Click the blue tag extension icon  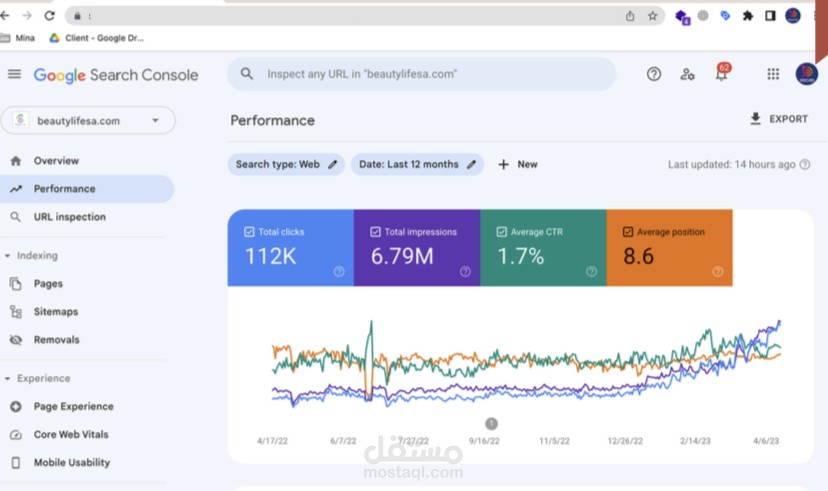(726, 16)
